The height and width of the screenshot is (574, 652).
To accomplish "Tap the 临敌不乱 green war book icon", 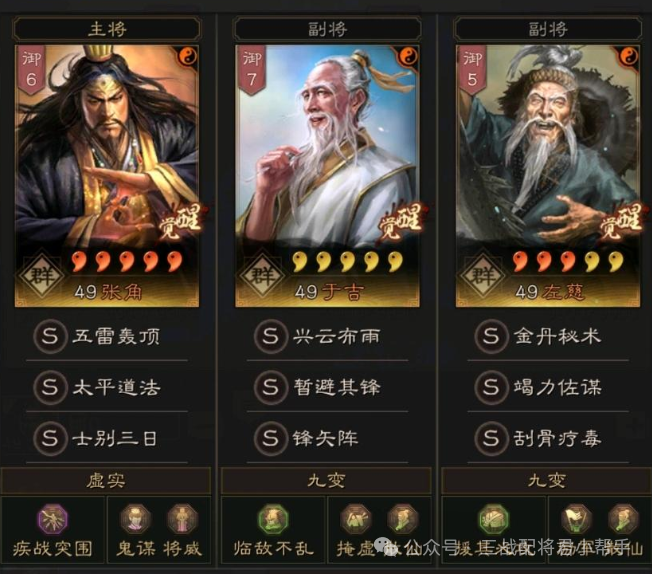I will tap(273, 519).
